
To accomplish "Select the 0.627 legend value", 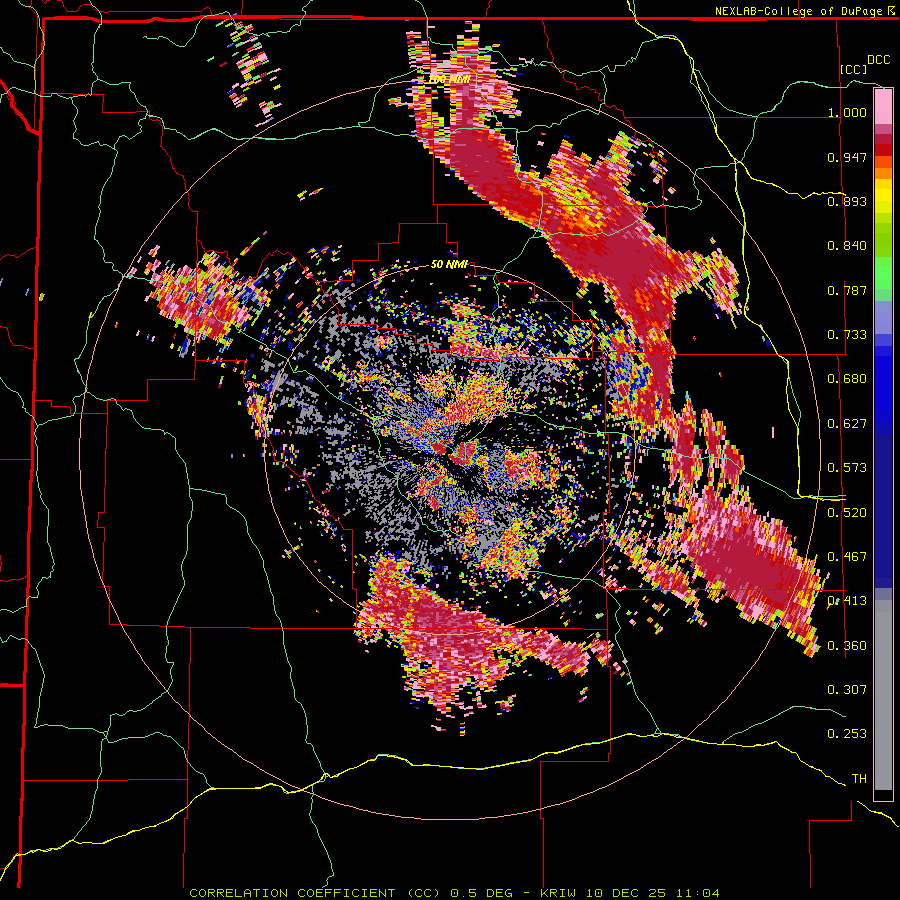I will point(847,424).
